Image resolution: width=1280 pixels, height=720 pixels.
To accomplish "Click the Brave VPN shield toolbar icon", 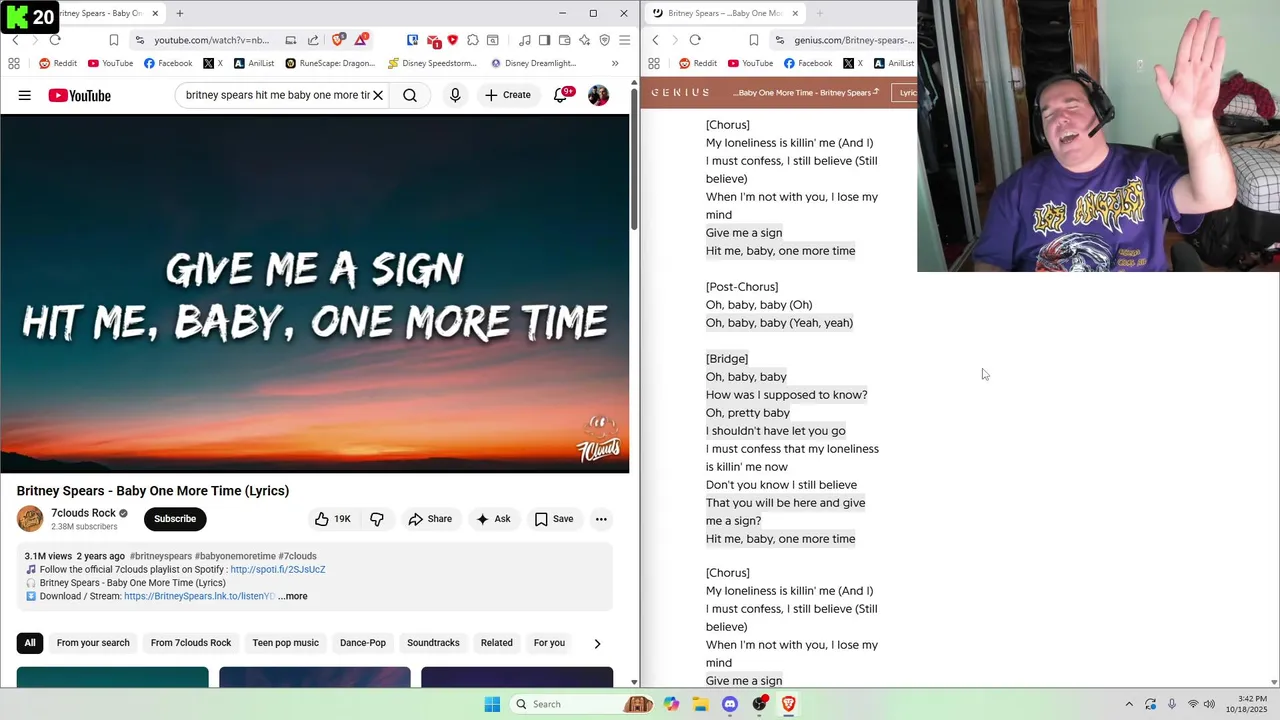I will coord(604,40).
